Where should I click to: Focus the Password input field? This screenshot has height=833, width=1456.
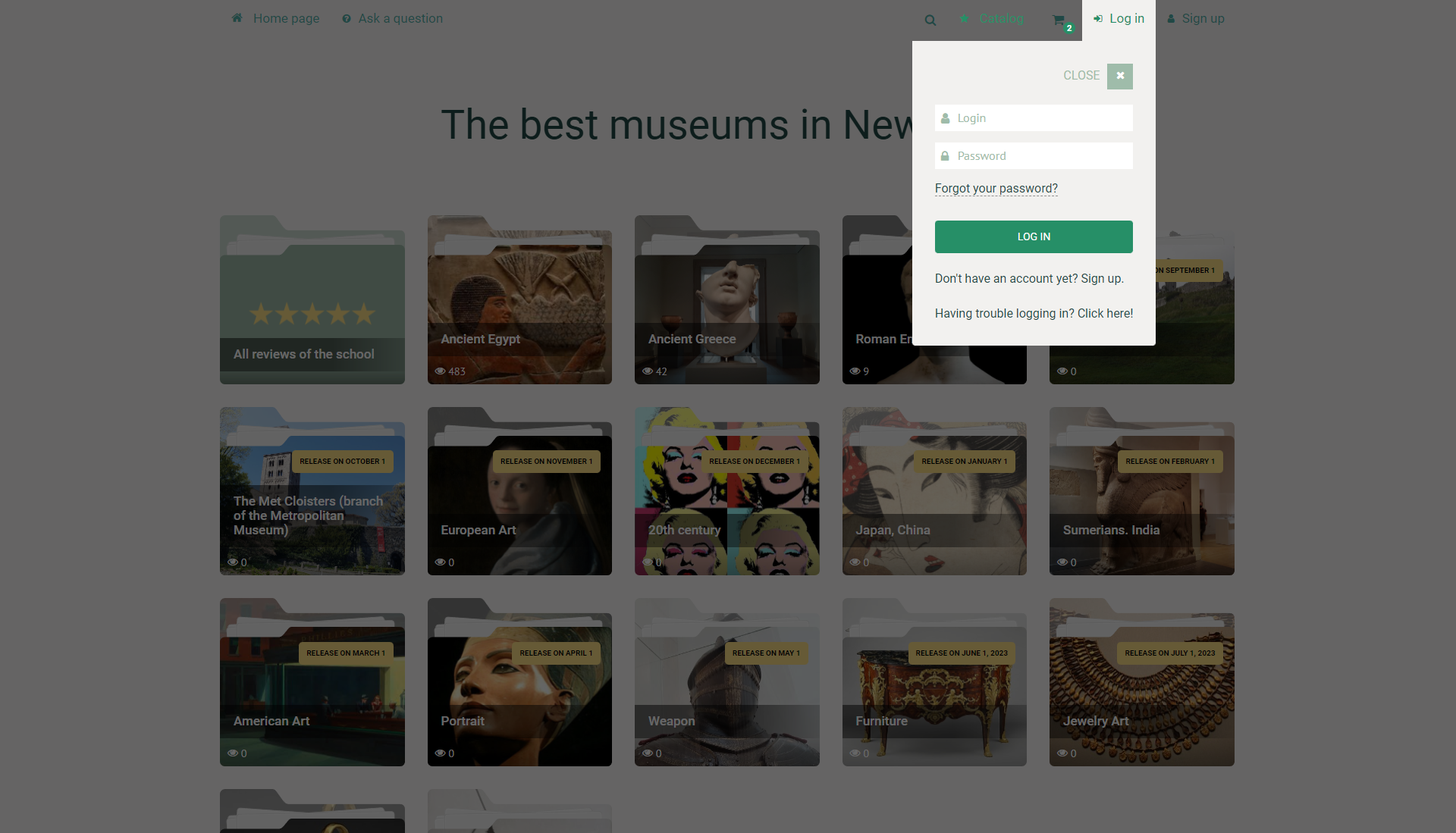coord(1034,156)
